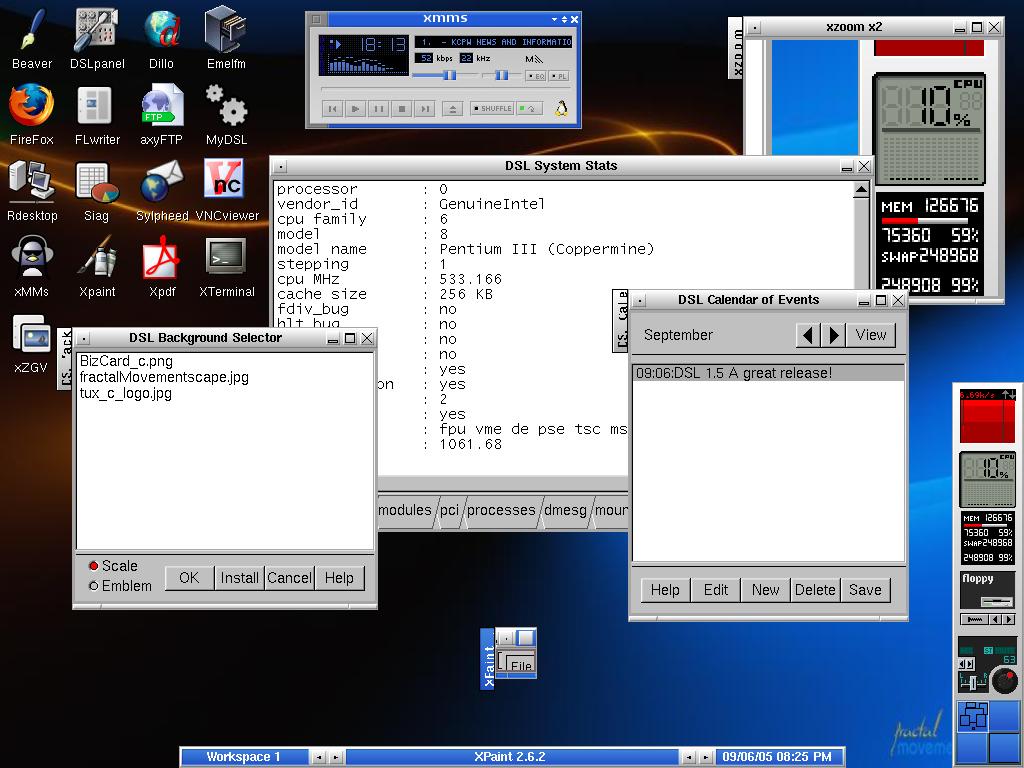Click the Workspace 1 taskbar label
The image size is (1024, 768).
[244, 757]
